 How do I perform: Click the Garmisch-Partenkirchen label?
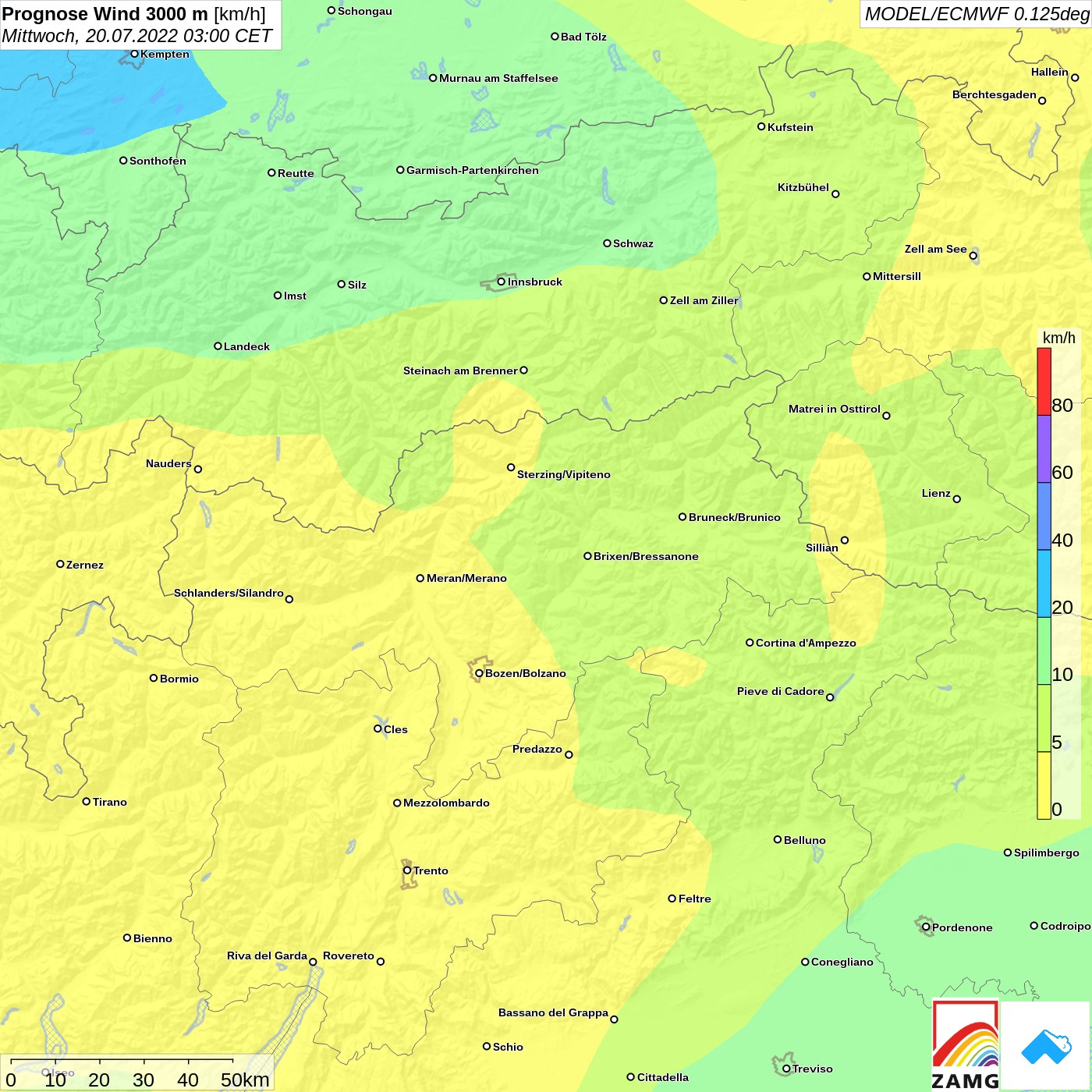click(473, 170)
